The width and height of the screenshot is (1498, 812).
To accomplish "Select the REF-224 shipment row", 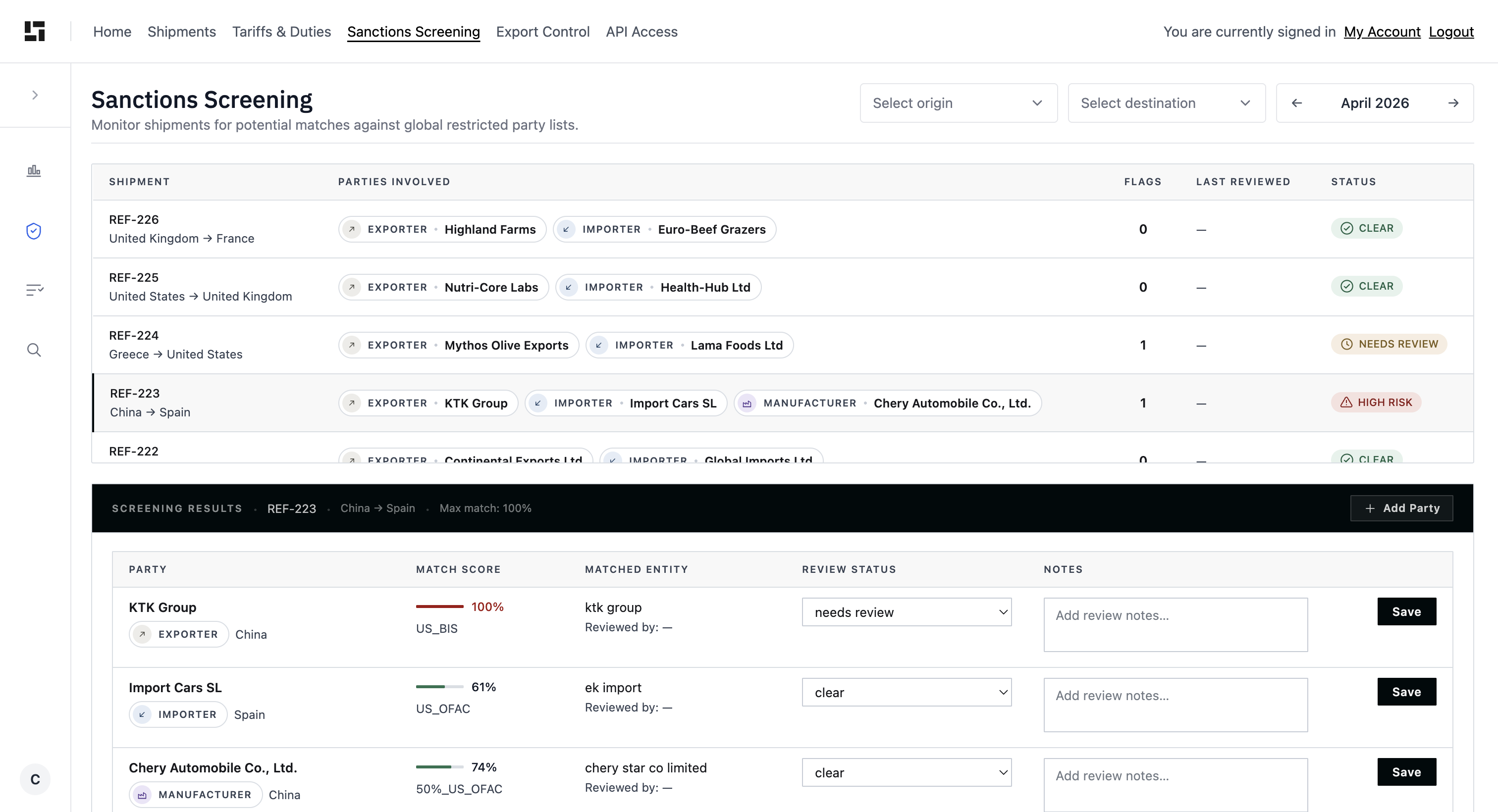I will (x=782, y=345).
